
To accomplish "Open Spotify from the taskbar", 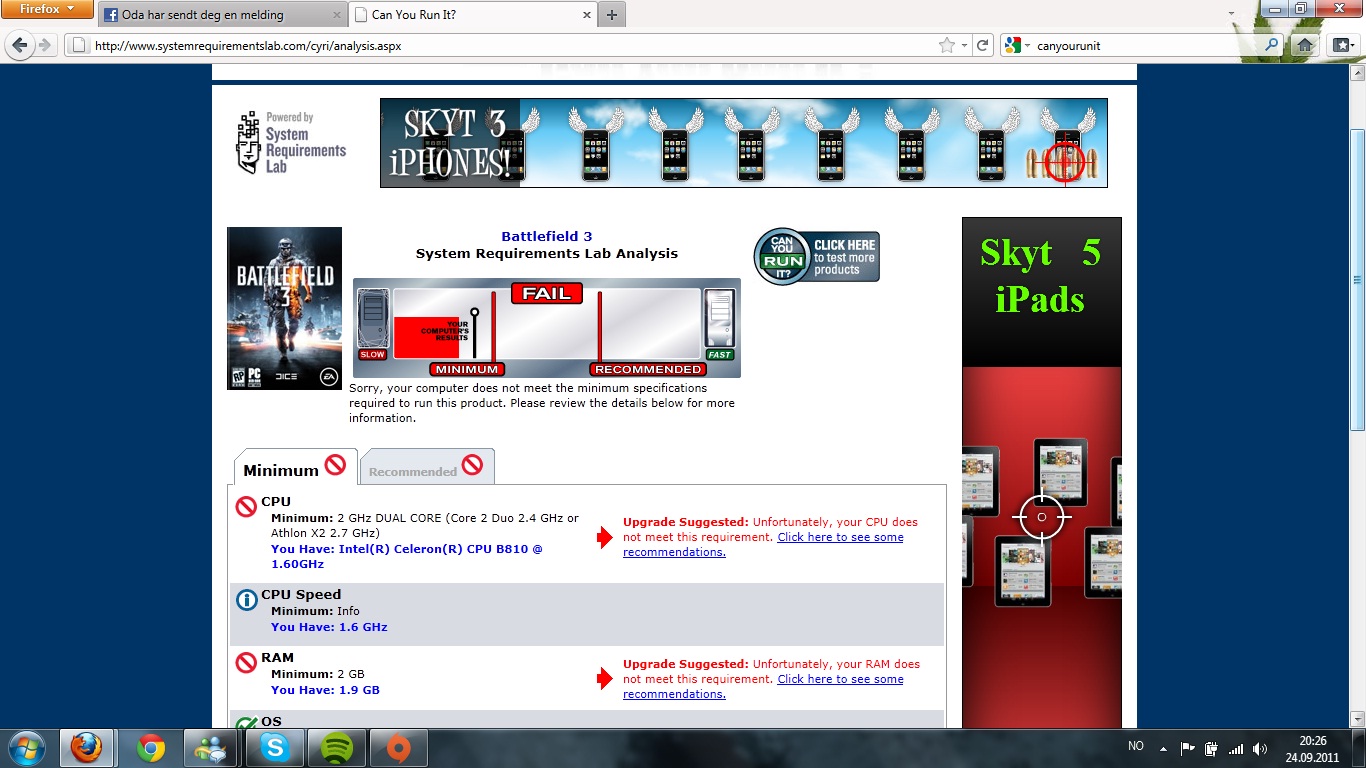I will 337,748.
